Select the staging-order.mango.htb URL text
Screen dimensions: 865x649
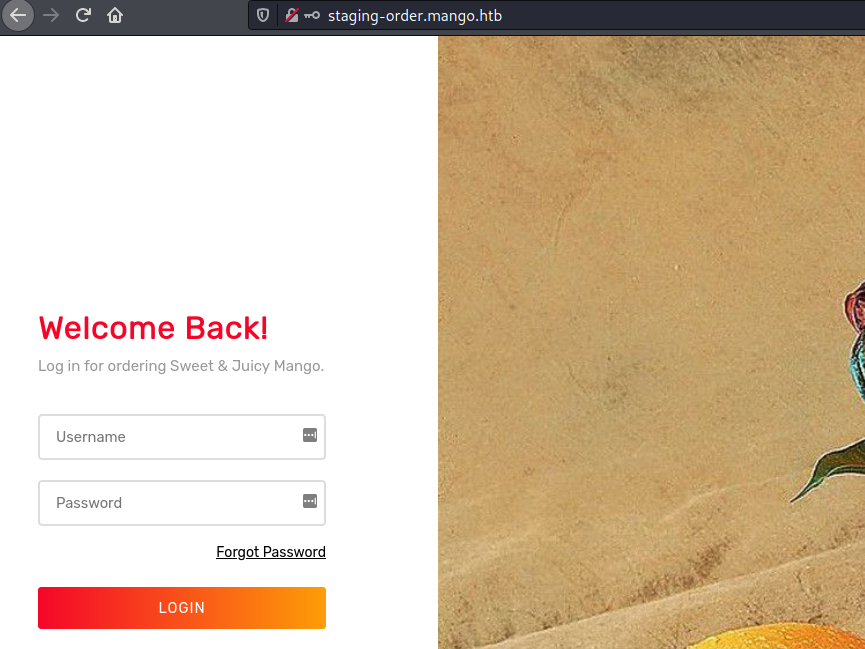415,16
